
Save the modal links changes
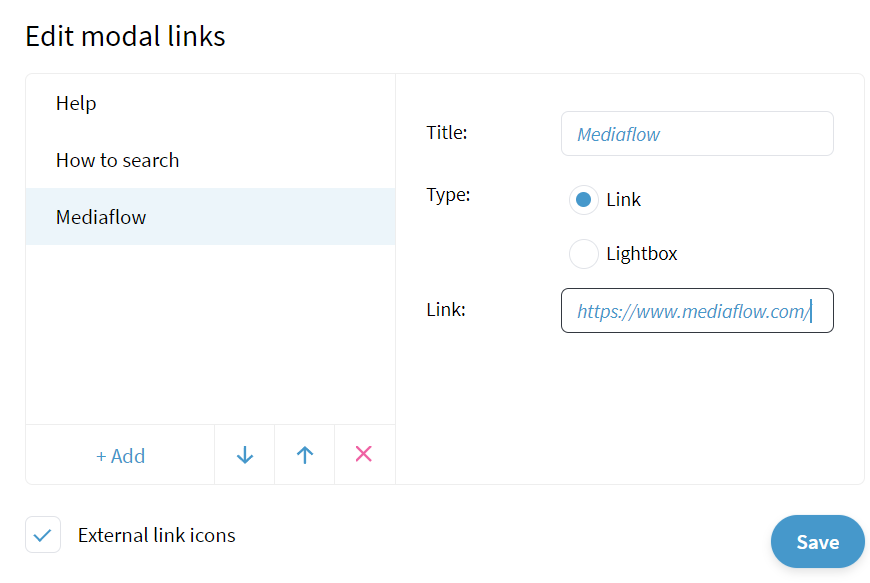tap(817, 541)
